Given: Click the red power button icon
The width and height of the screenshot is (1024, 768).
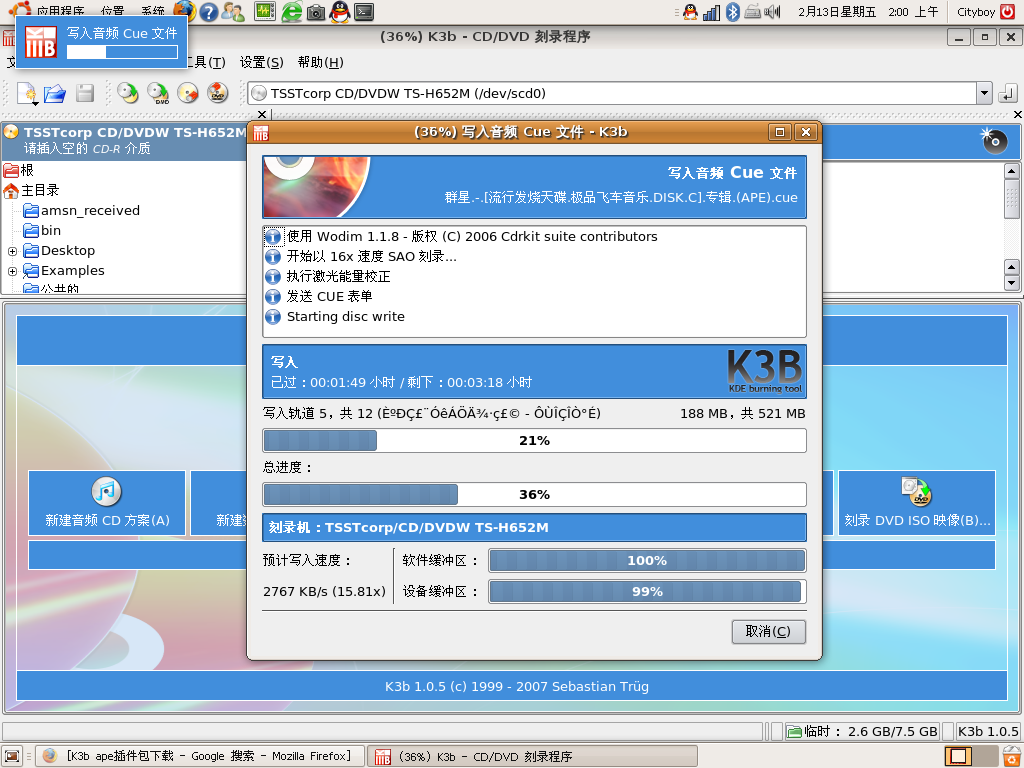Looking at the screenshot, I should click(x=1008, y=12).
